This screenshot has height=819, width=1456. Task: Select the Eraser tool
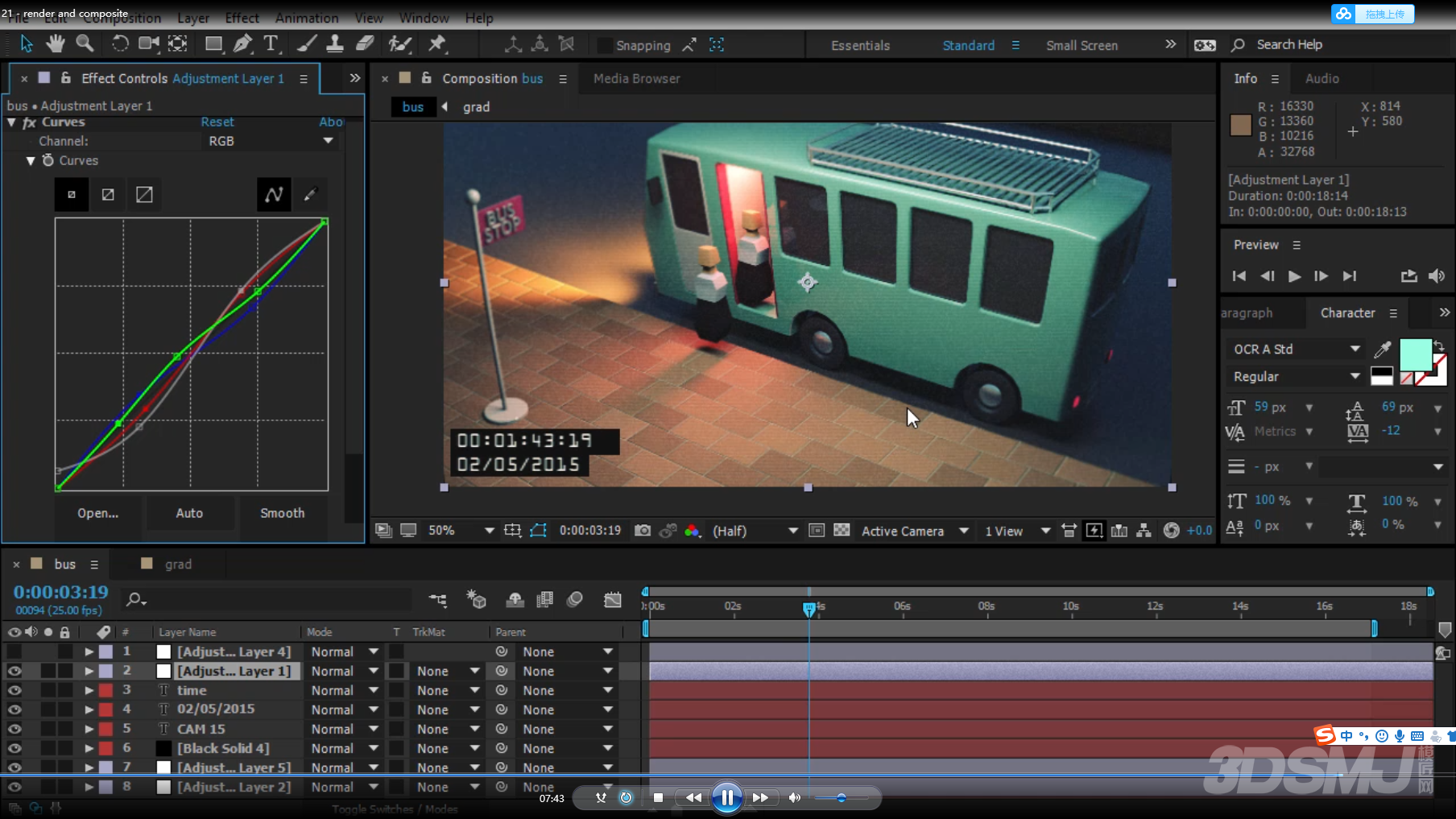pyautogui.click(x=365, y=43)
